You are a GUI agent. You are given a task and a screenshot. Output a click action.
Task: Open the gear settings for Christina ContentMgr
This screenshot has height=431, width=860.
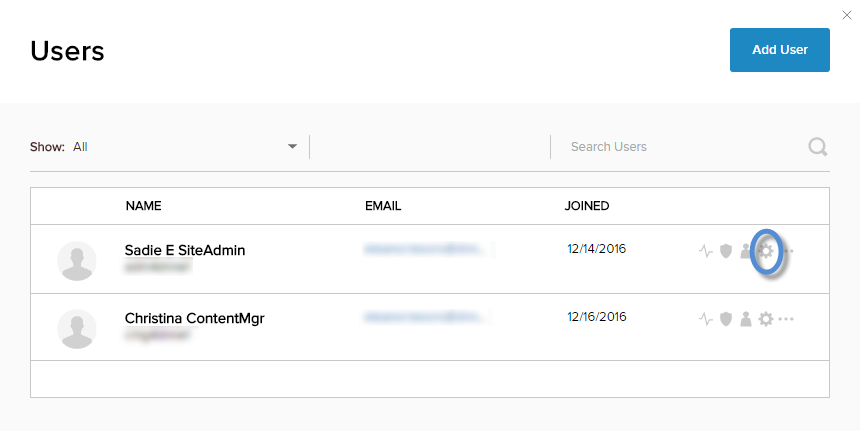766,319
